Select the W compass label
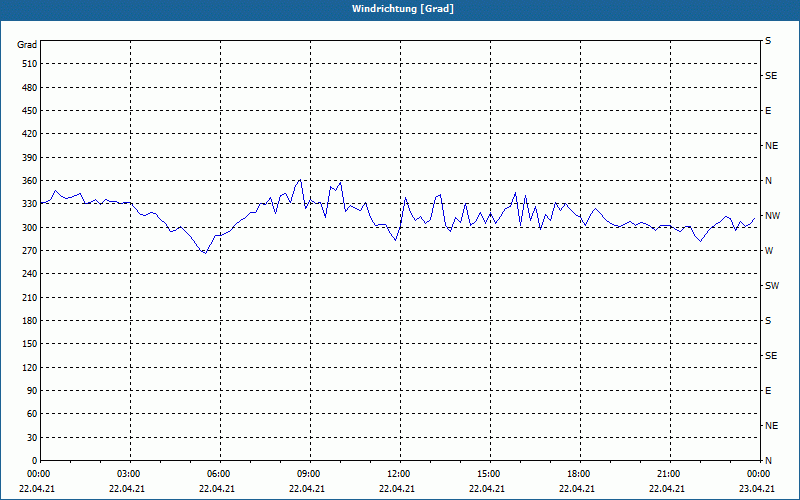The image size is (800, 500). 769,251
